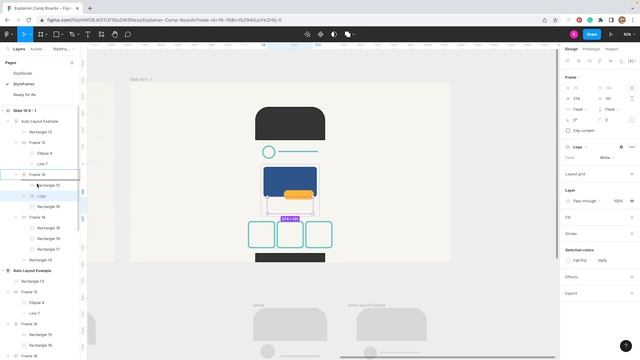Open the Logo instance swap dropdown

pyautogui.click(x=580, y=147)
